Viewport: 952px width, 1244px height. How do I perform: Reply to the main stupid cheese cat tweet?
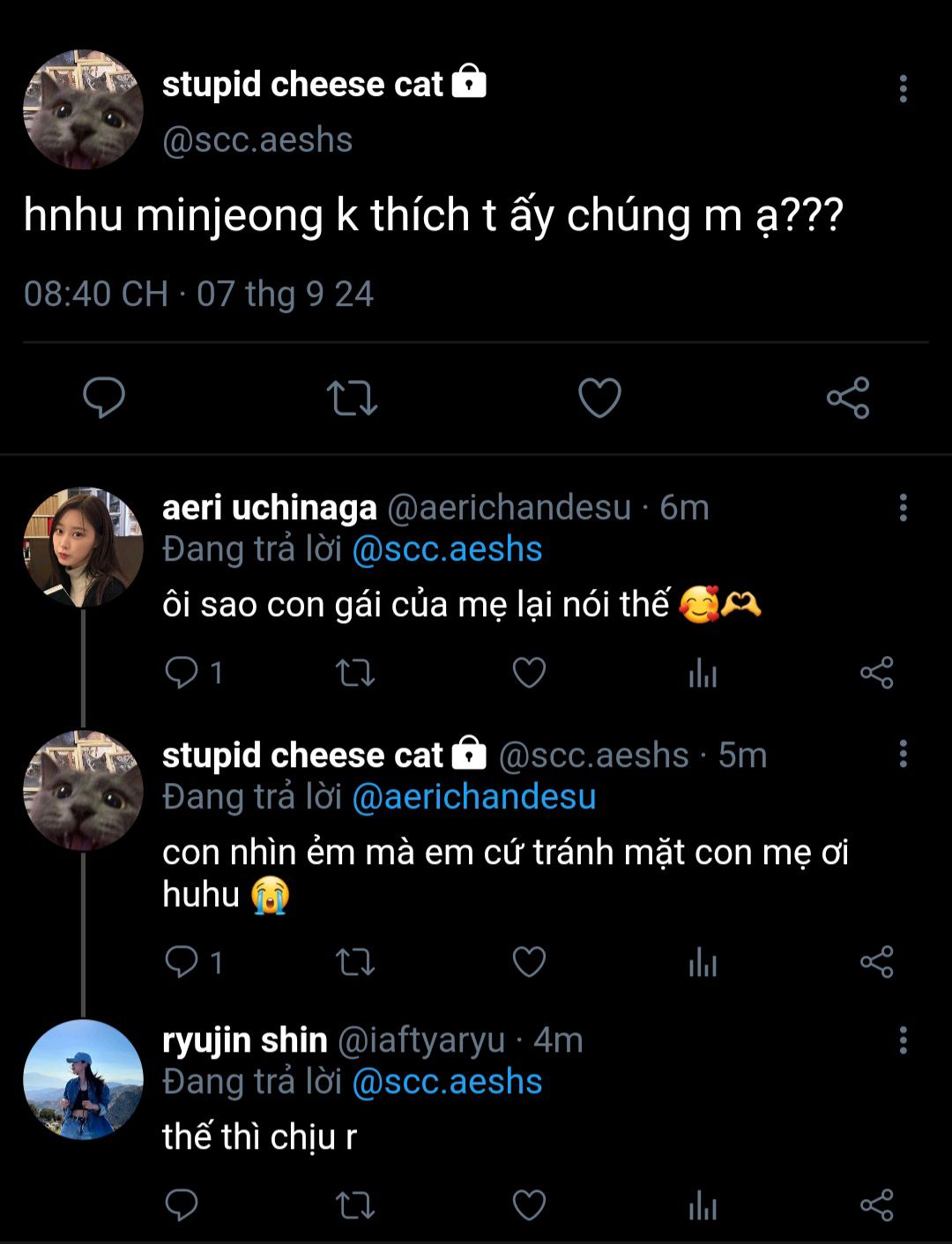104,398
